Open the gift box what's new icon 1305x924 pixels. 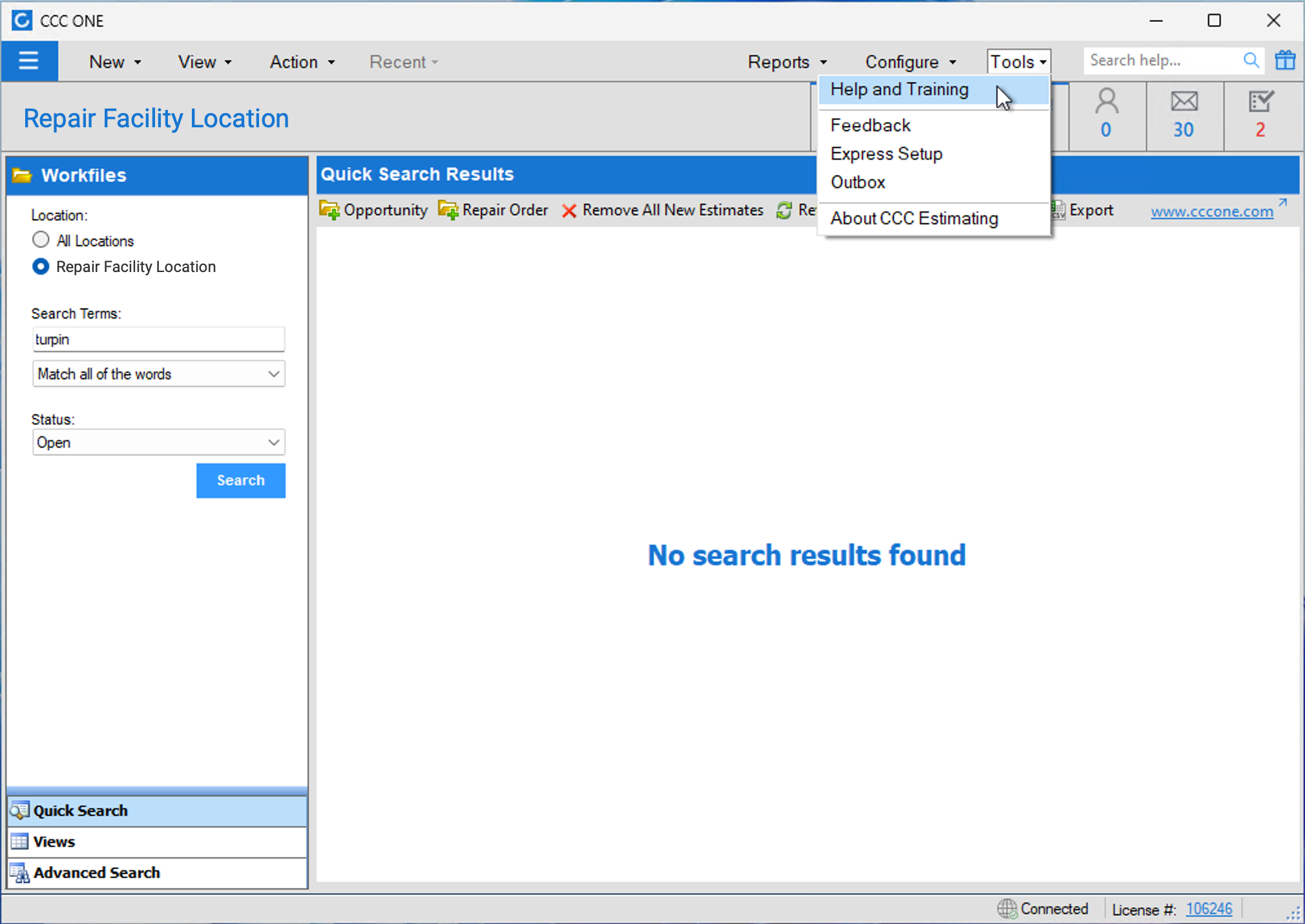[1285, 61]
